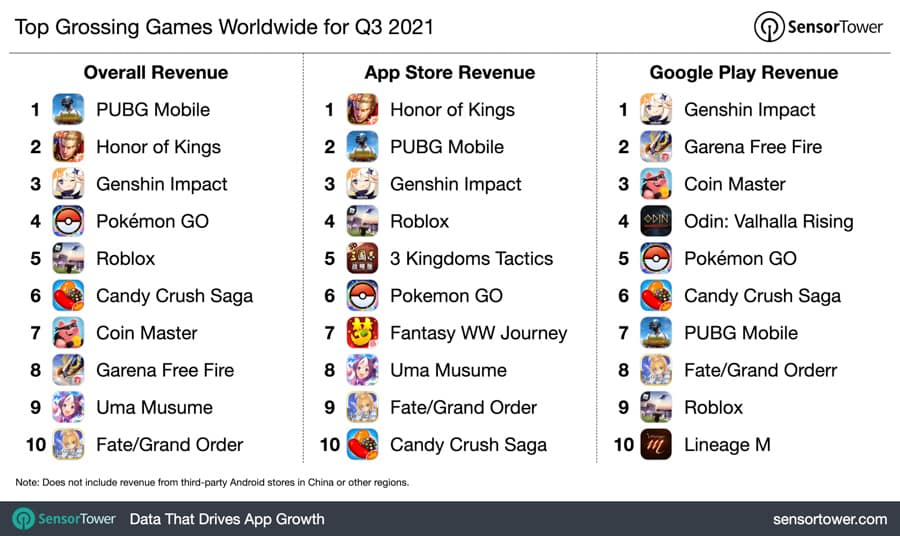
Task: Click the Candy Crush Saga name under Google Play
Action: (762, 296)
